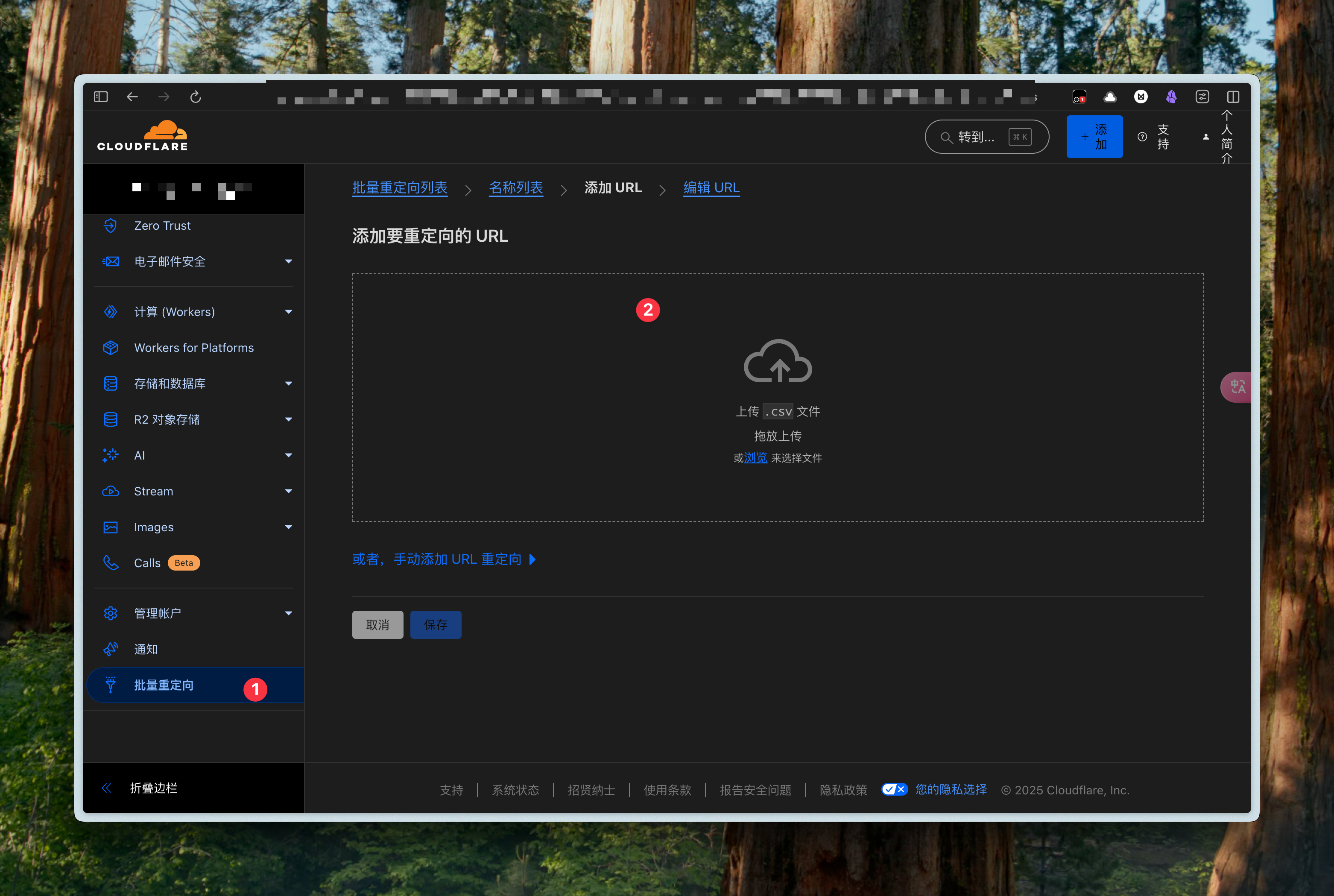1334x896 pixels.
Task: Expand 计算 (Workers) menu arrow
Action: coord(289,312)
